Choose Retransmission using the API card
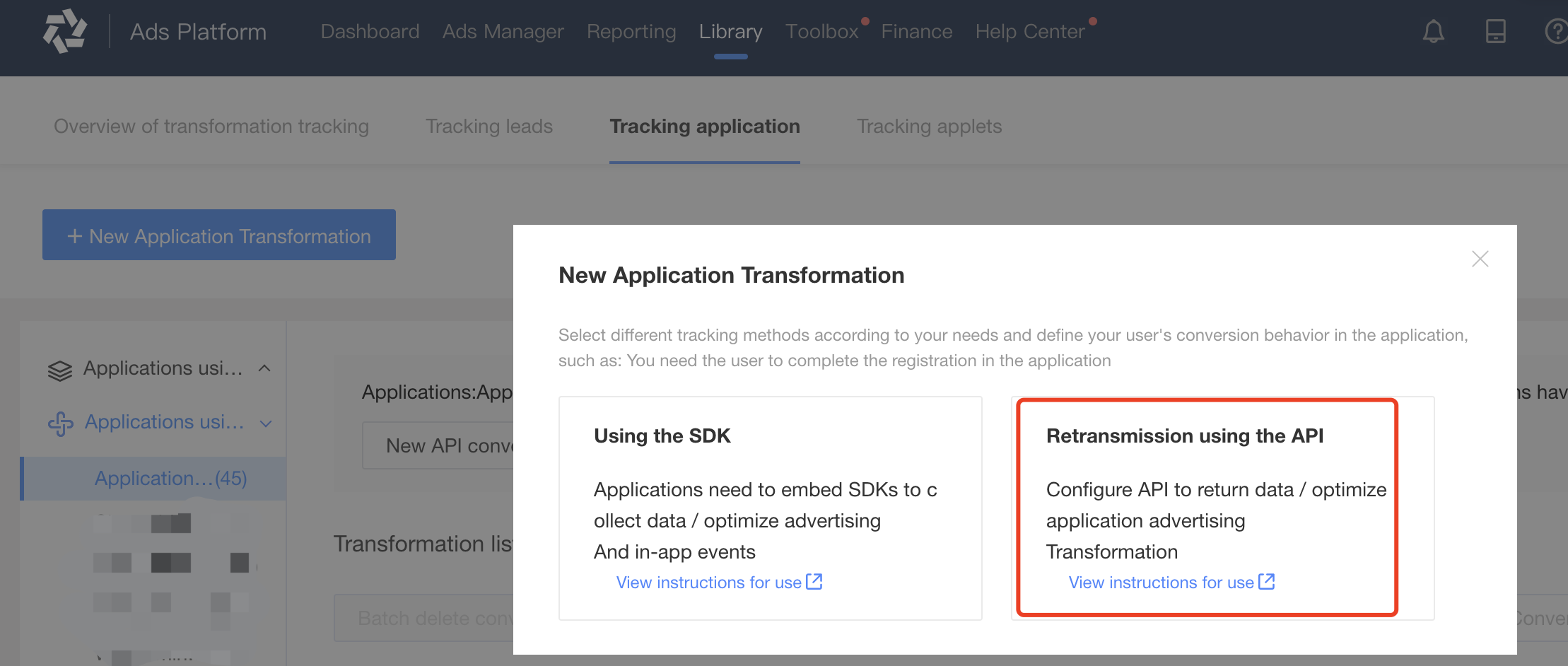Image resolution: width=1568 pixels, height=666 pixels. click(1223, 508)
